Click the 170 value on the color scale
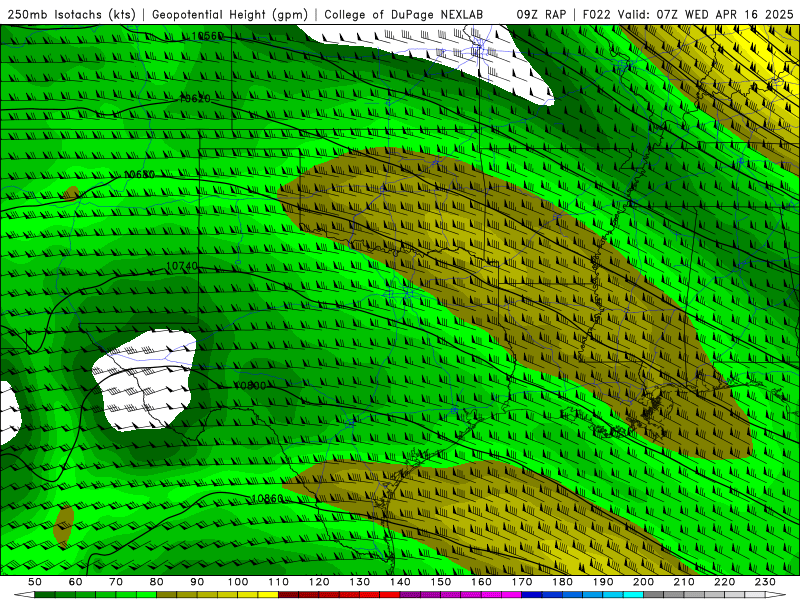 pos(522,582)
